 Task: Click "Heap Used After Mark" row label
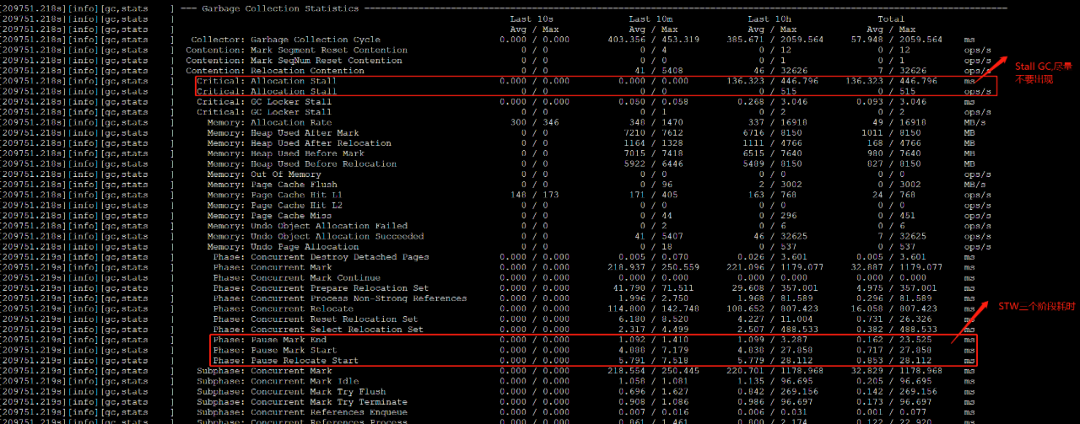tap(304, 132)
